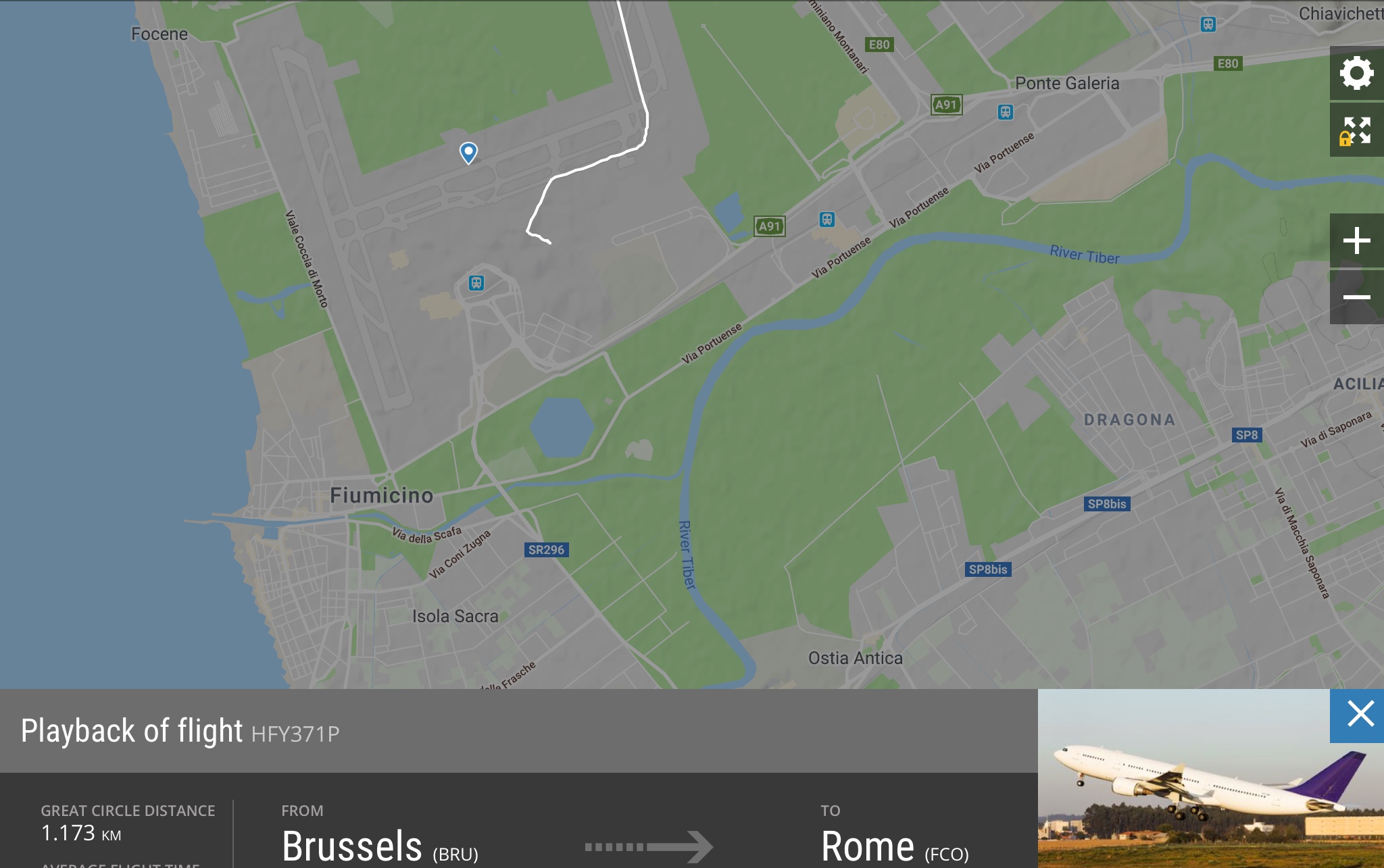
Task: Zoom in with the plus button
Action: pyautogui.click(x=1357, y=240)
